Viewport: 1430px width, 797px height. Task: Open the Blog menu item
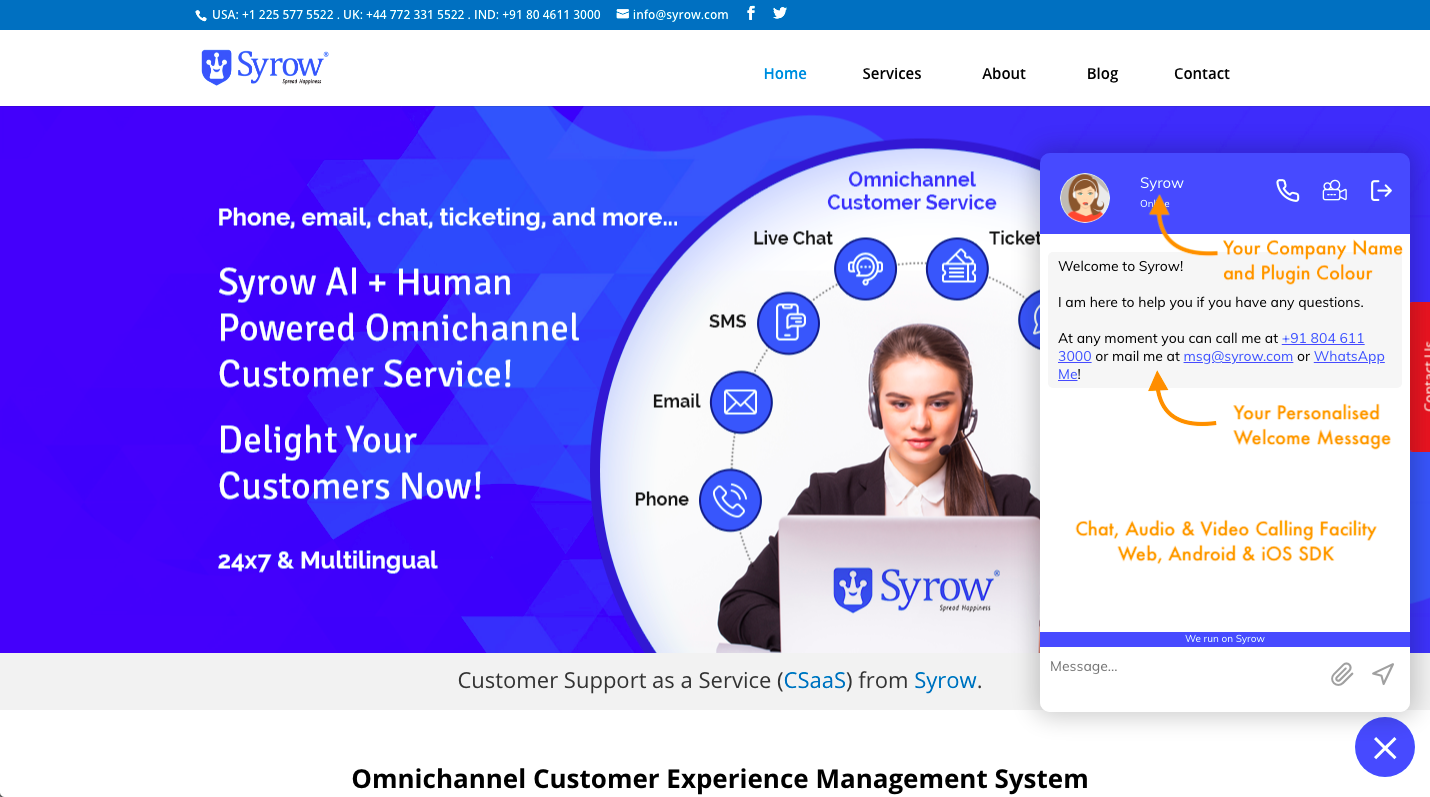[1102, 73]
